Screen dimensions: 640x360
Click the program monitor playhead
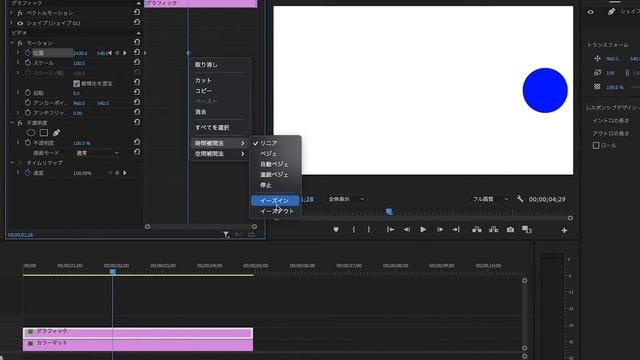point(389,211)
